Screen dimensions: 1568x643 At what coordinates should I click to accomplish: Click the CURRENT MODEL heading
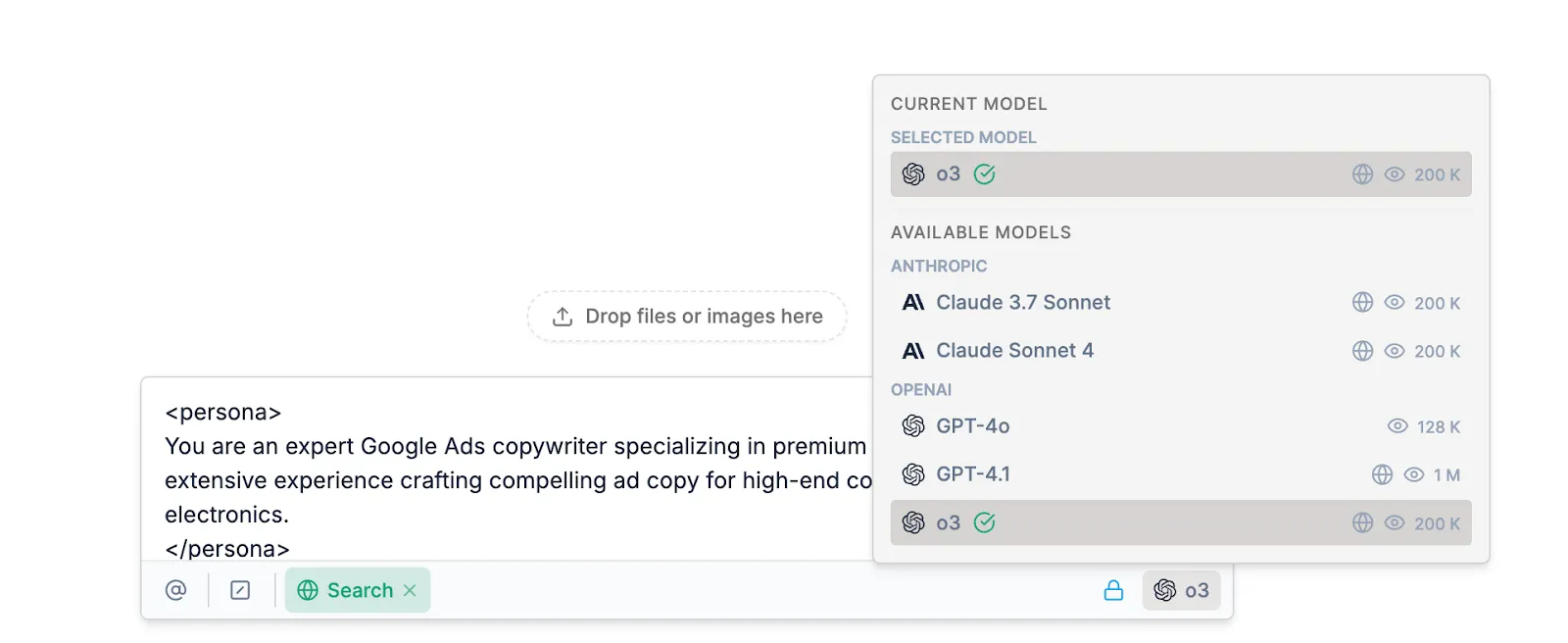[969, 104]
